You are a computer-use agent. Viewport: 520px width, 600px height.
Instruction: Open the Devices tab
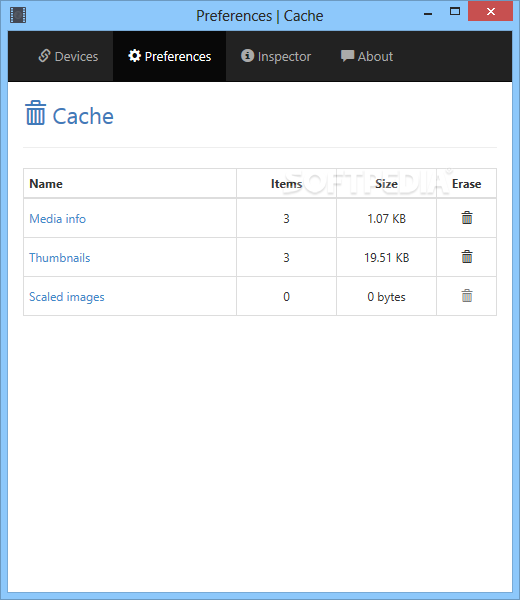[68, 56]
